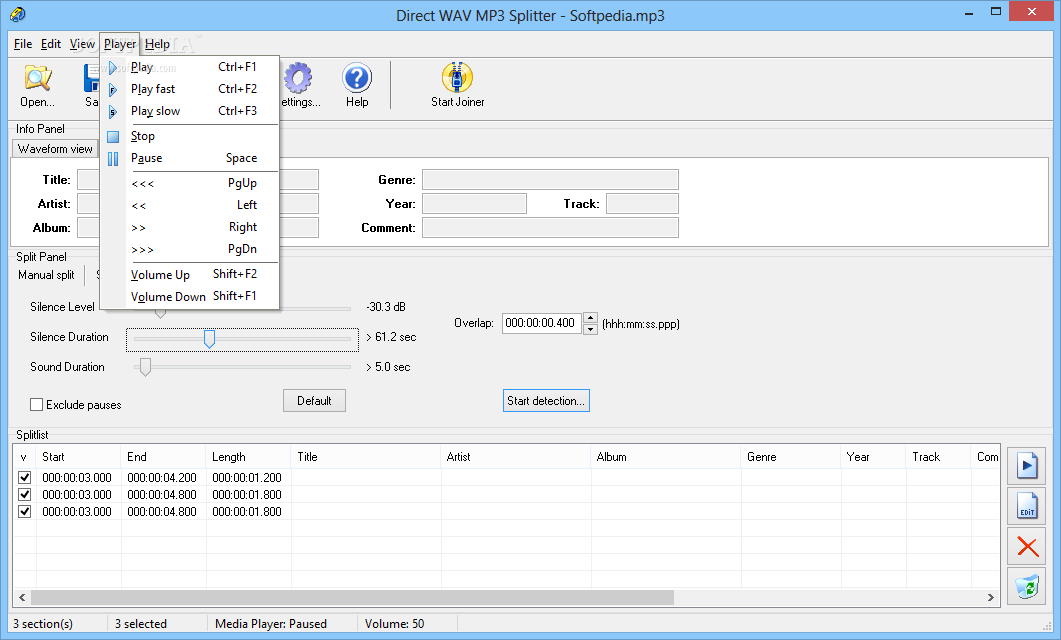Click the Play slow icon in menu
Viewport: 1061px width, 640px height.
113,112
